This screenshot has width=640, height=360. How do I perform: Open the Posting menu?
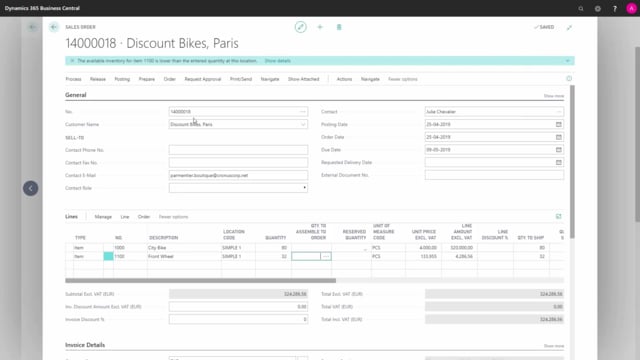(122, 79)
